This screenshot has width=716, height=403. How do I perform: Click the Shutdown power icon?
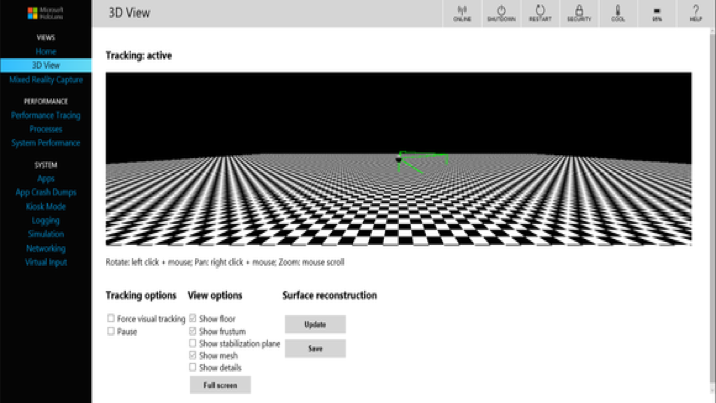click(x=501, y=13)
